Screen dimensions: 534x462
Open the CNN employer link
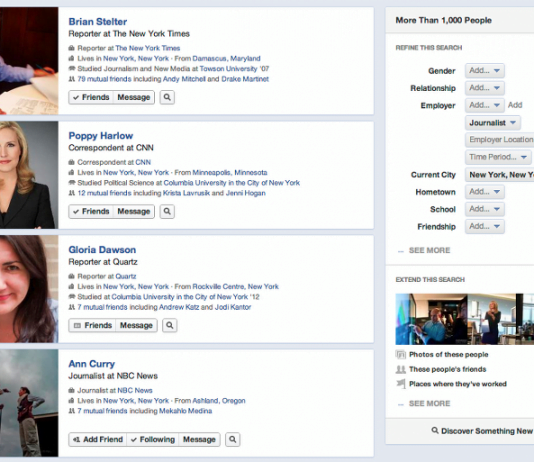(x=143, y=162)
